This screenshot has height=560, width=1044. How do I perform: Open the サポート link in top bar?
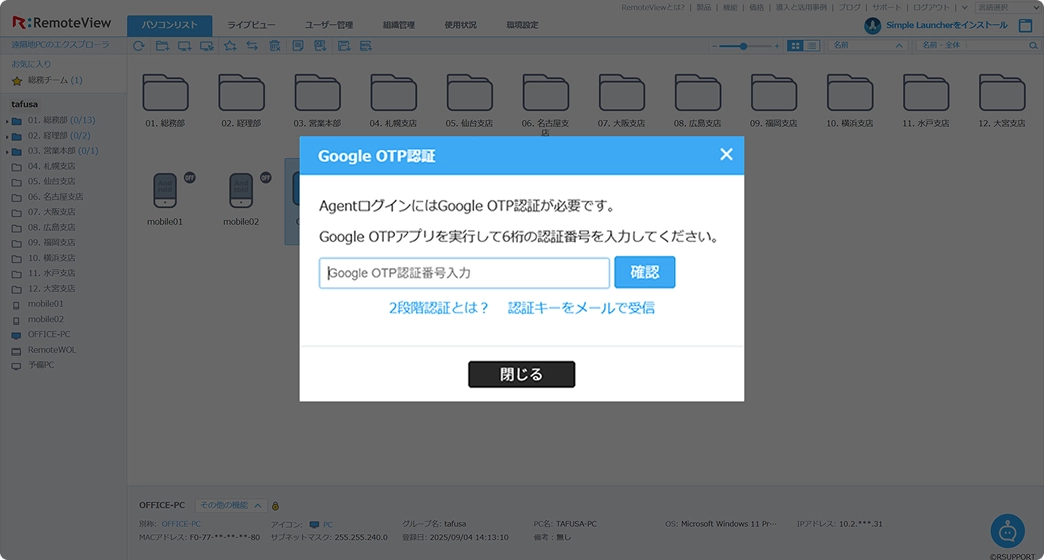(886, 7)
